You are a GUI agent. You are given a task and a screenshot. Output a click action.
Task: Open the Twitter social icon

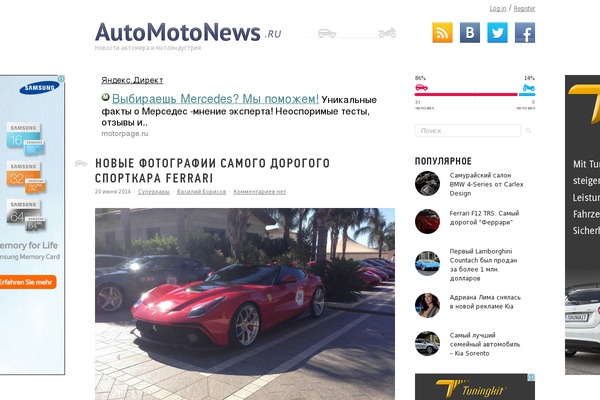tap(497, 33)
